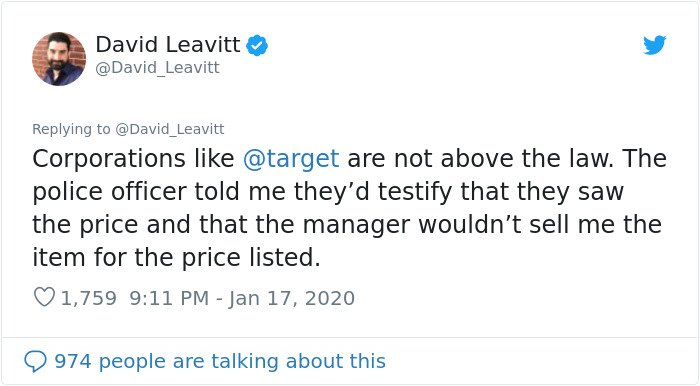The height and width of the screenshot is (386, 700).
Task: Click the speech bubble conversation icon
Action: click(35, 361)
